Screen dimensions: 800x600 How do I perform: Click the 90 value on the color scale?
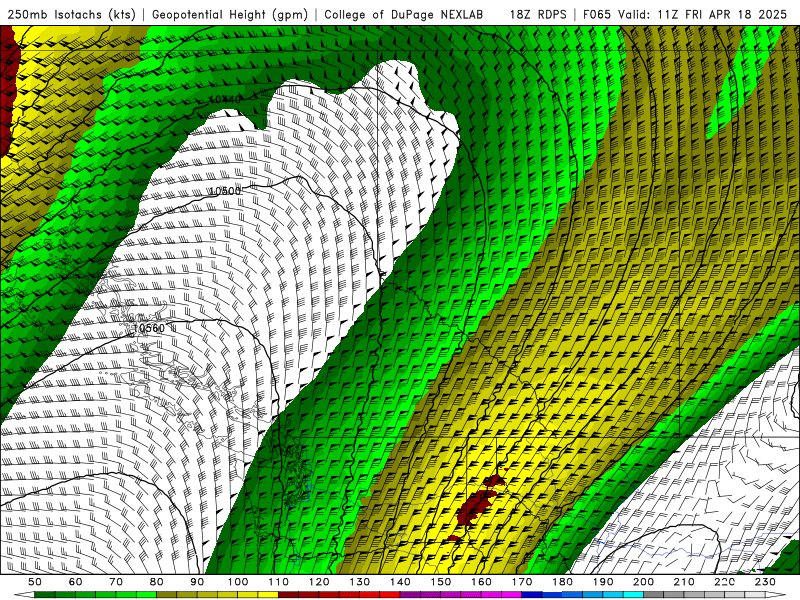[197, 582]
